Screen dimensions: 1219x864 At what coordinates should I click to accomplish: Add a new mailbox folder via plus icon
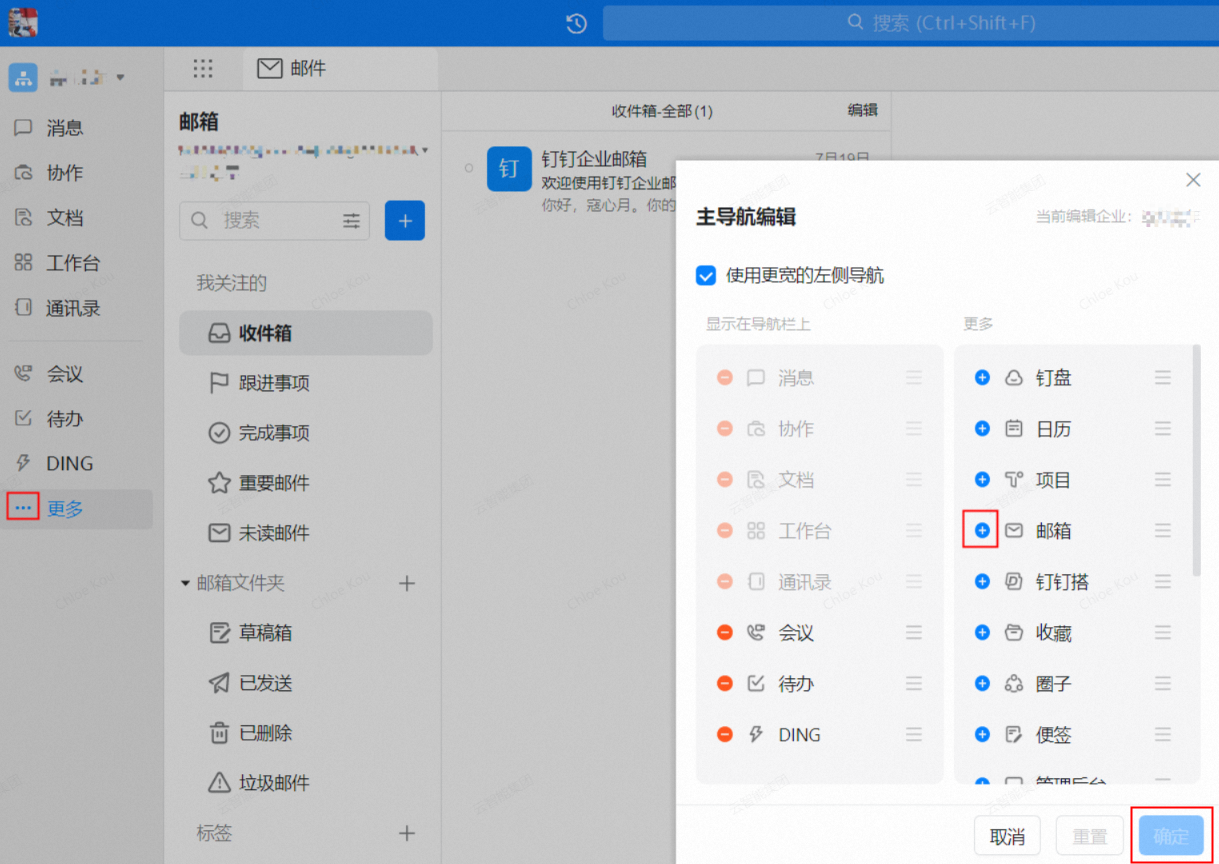pos(407,583)
